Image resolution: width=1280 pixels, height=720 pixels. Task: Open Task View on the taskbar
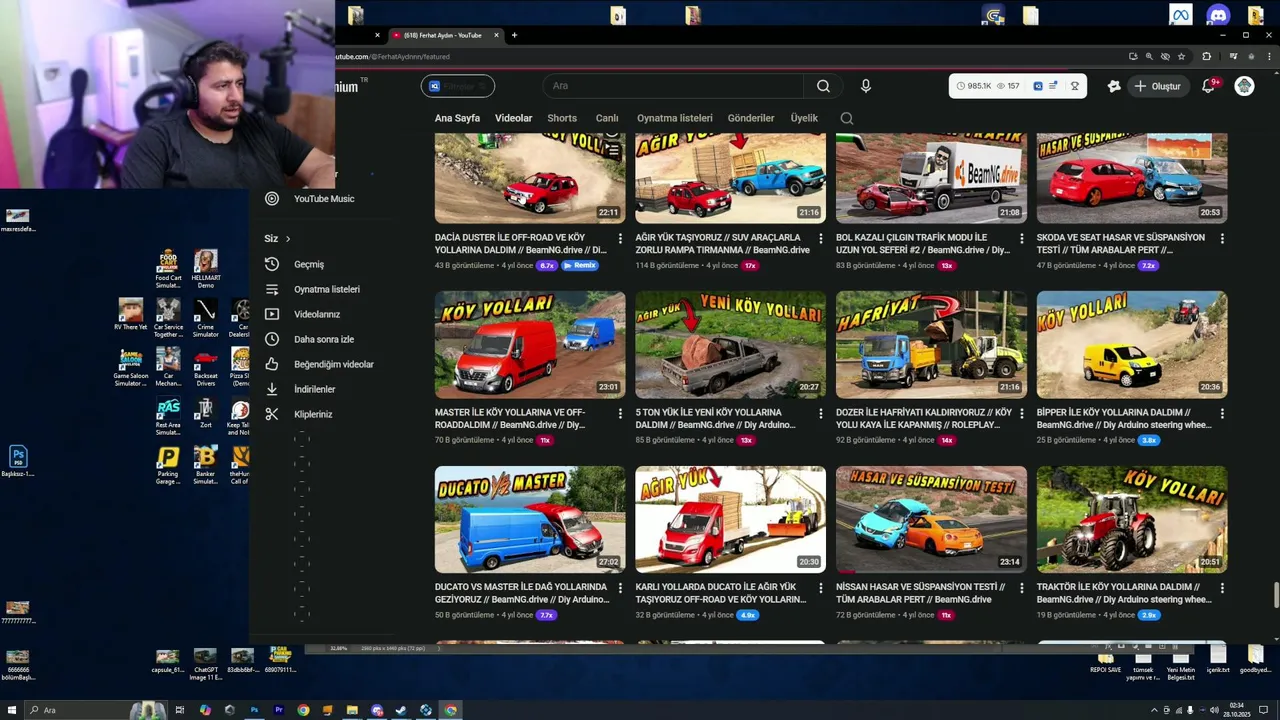[180, 710]
